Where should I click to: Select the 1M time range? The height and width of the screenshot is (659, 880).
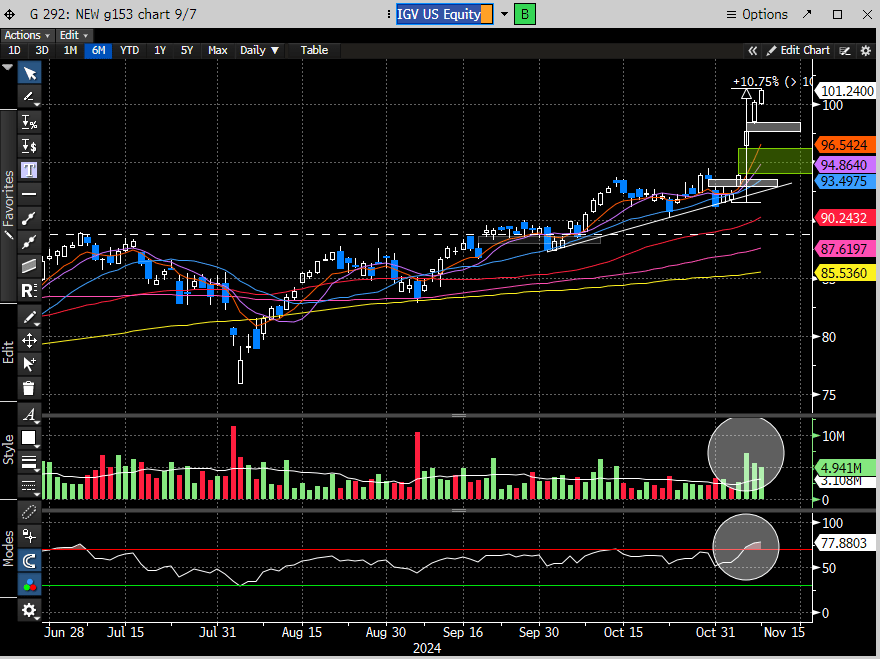(x=70, y=51)
